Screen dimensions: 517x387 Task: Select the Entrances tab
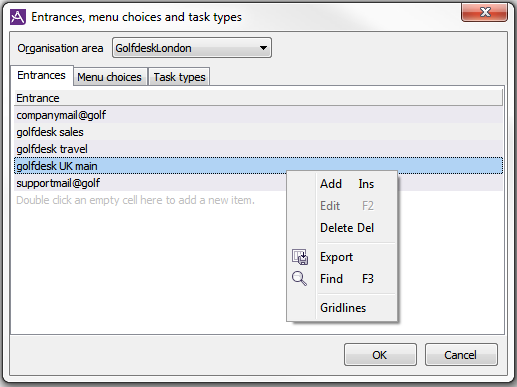[42, 76]
